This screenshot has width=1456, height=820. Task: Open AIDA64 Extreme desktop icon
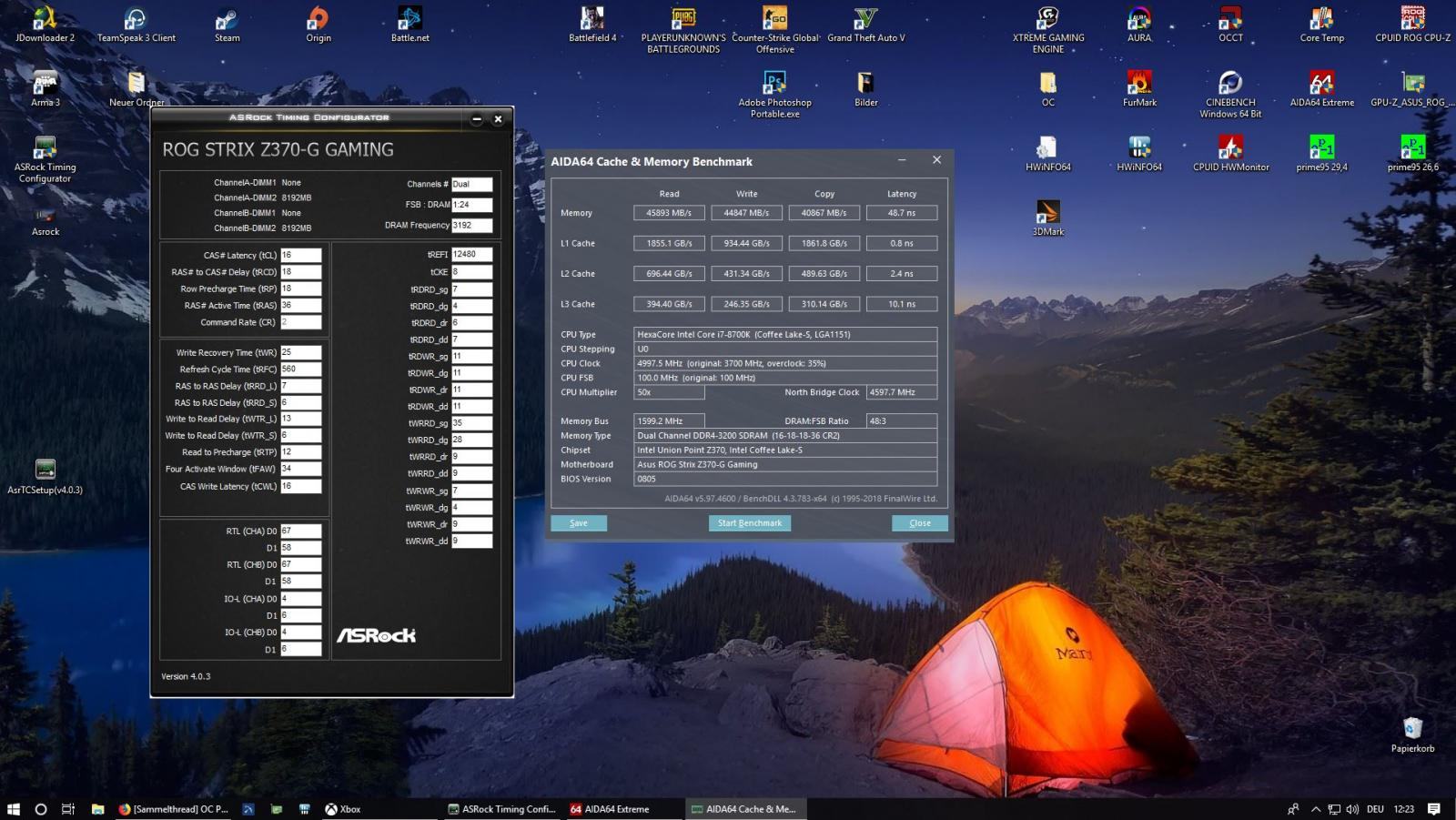tap(1321, 89)
